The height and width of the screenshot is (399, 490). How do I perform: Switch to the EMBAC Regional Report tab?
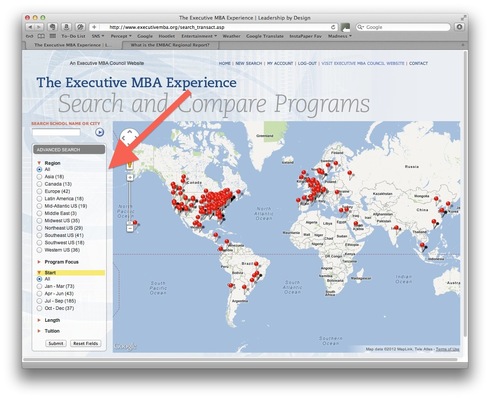[x=170, y=45]
